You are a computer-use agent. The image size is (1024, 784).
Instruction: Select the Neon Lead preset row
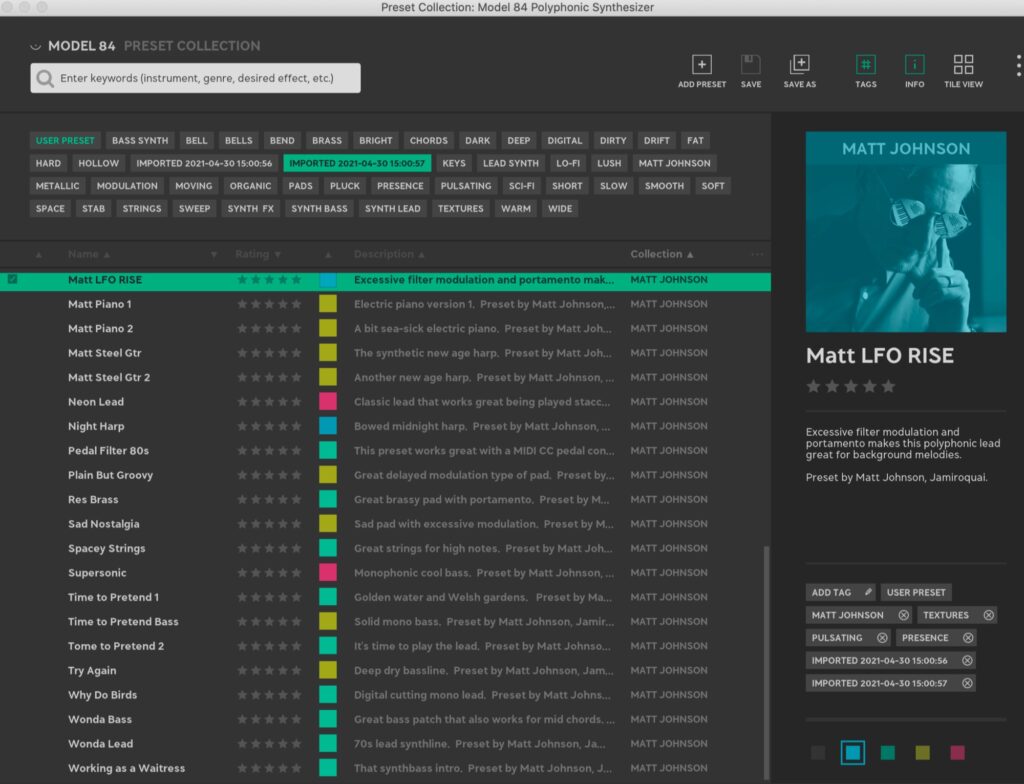pyautogui.click(x=96, y=402)
